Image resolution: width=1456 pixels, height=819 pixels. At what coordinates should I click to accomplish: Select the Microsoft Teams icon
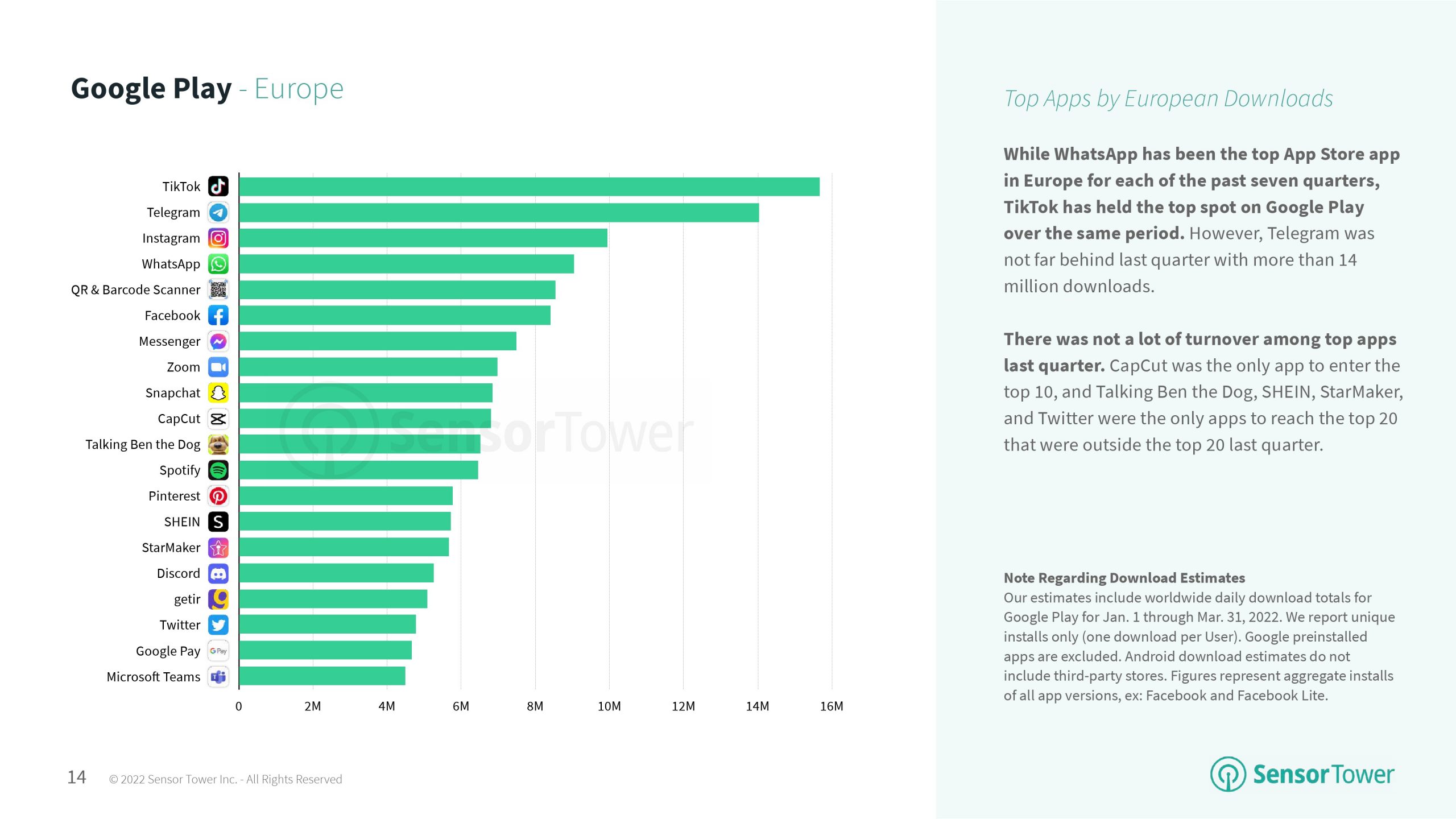point(218,677)
